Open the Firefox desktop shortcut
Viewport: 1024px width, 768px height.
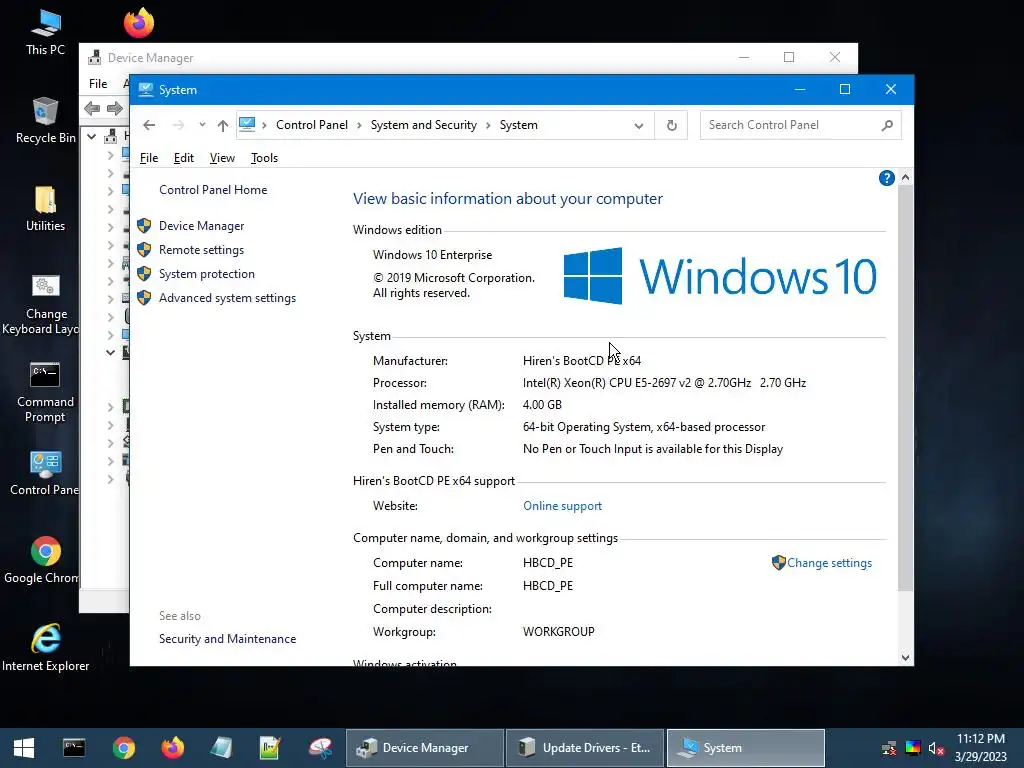point(138,23)
